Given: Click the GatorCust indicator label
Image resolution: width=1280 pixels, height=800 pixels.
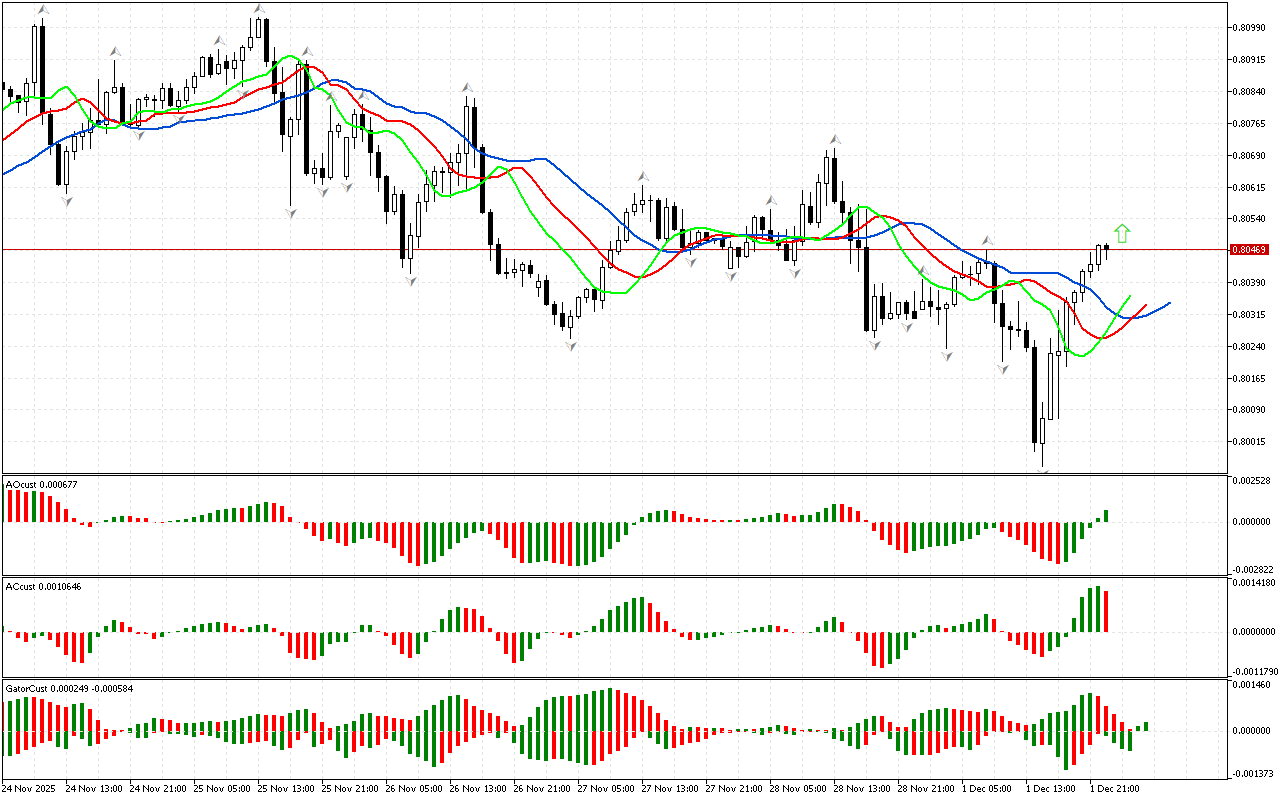Looking at the screenshot, I should [69, 688].
